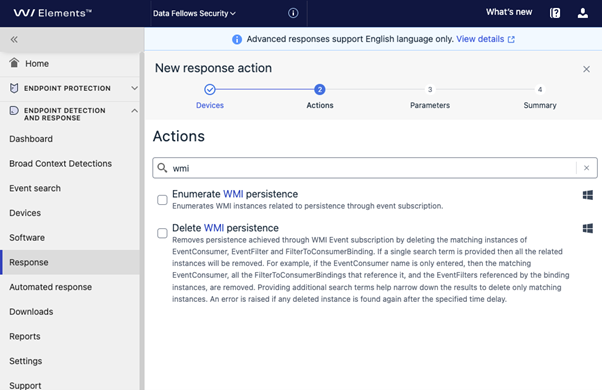
Task: Click the Actions step label
Action: tap(320, 105)
